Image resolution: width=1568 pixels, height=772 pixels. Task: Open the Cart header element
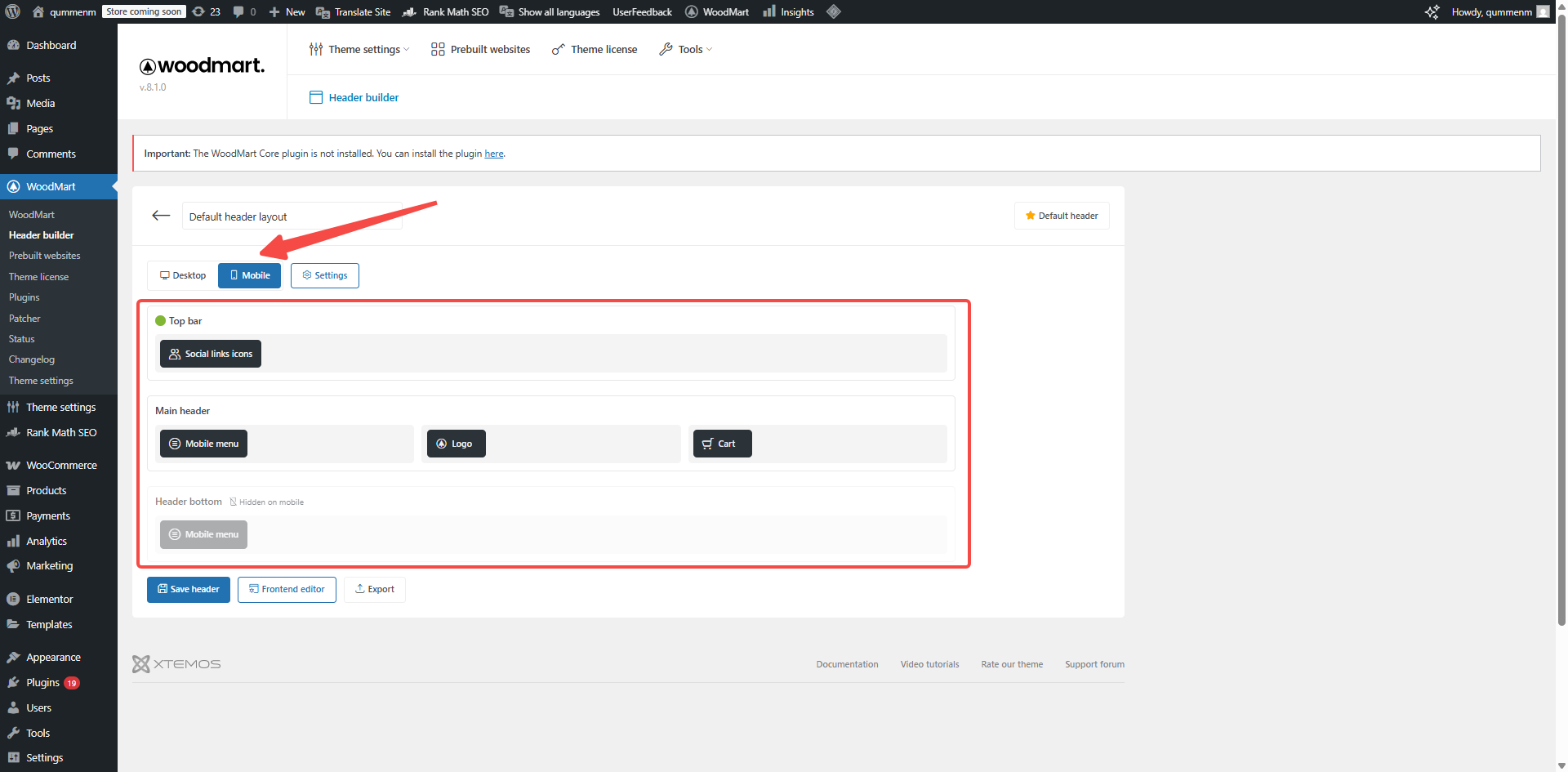(722, 444)
